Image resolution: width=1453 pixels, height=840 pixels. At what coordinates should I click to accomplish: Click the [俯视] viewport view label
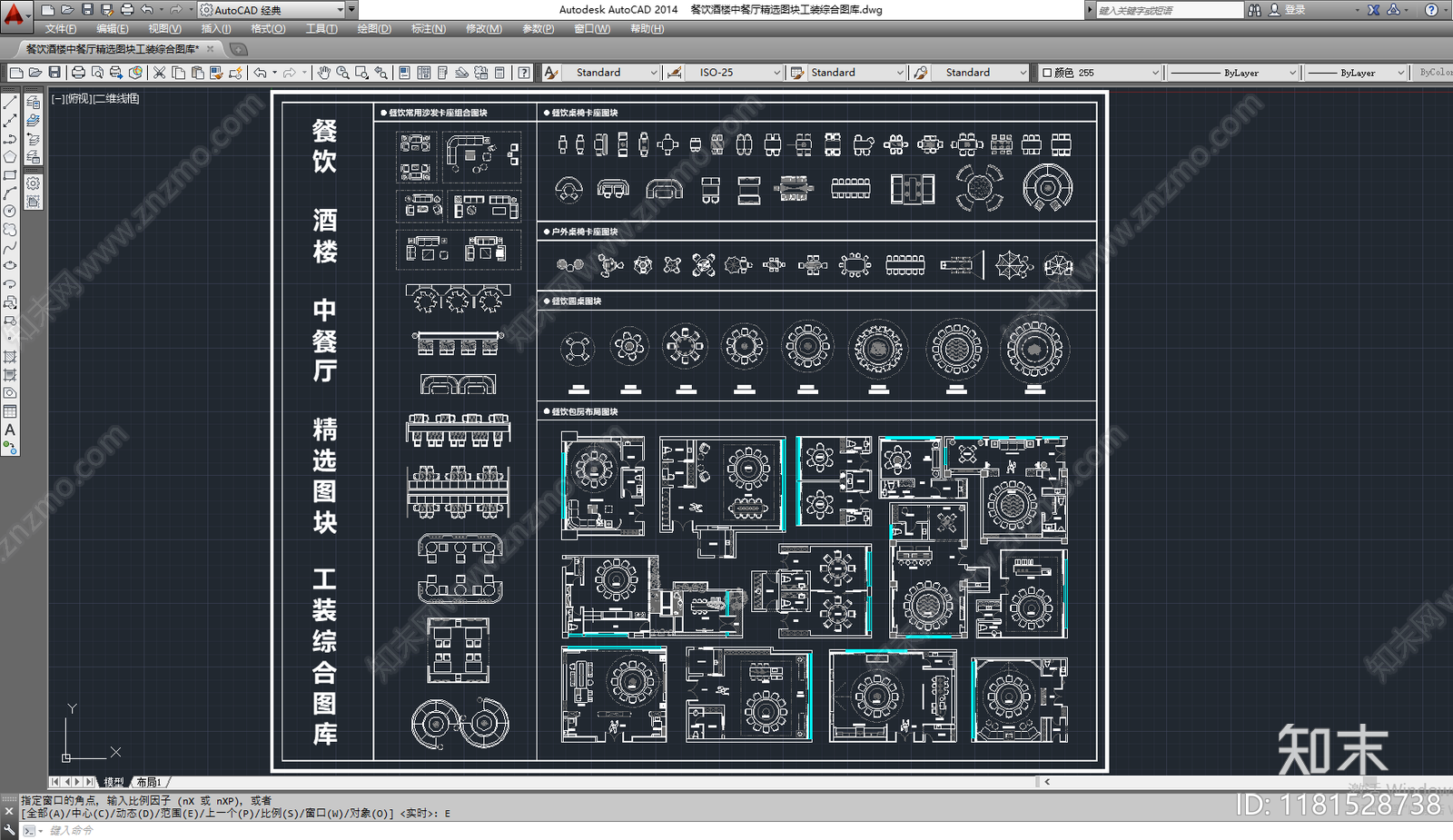tap(79, 98)
